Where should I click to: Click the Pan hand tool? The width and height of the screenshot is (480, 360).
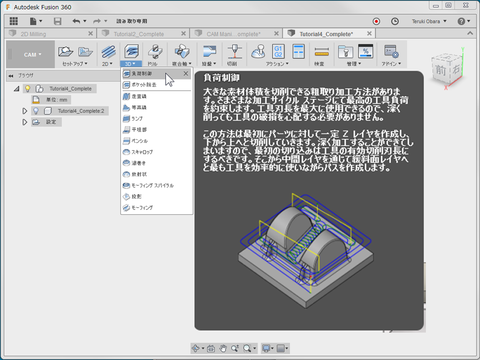(x=223, y=348)
